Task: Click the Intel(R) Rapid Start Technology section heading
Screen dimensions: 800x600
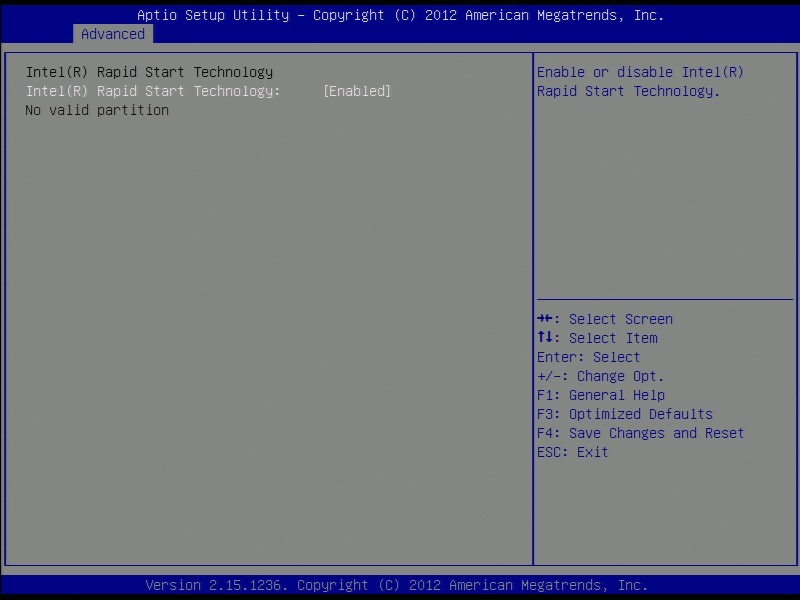Action: click(x=149, y=72)
